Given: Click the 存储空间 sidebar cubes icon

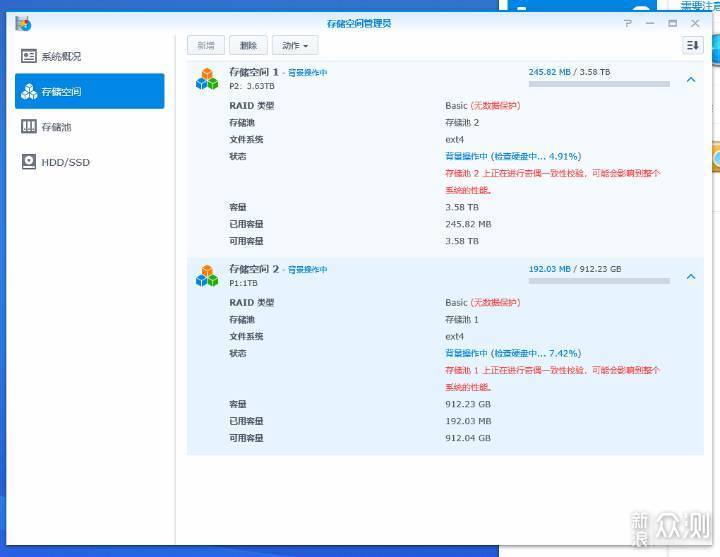Looking at the screenshot, I should pos(29,91).
